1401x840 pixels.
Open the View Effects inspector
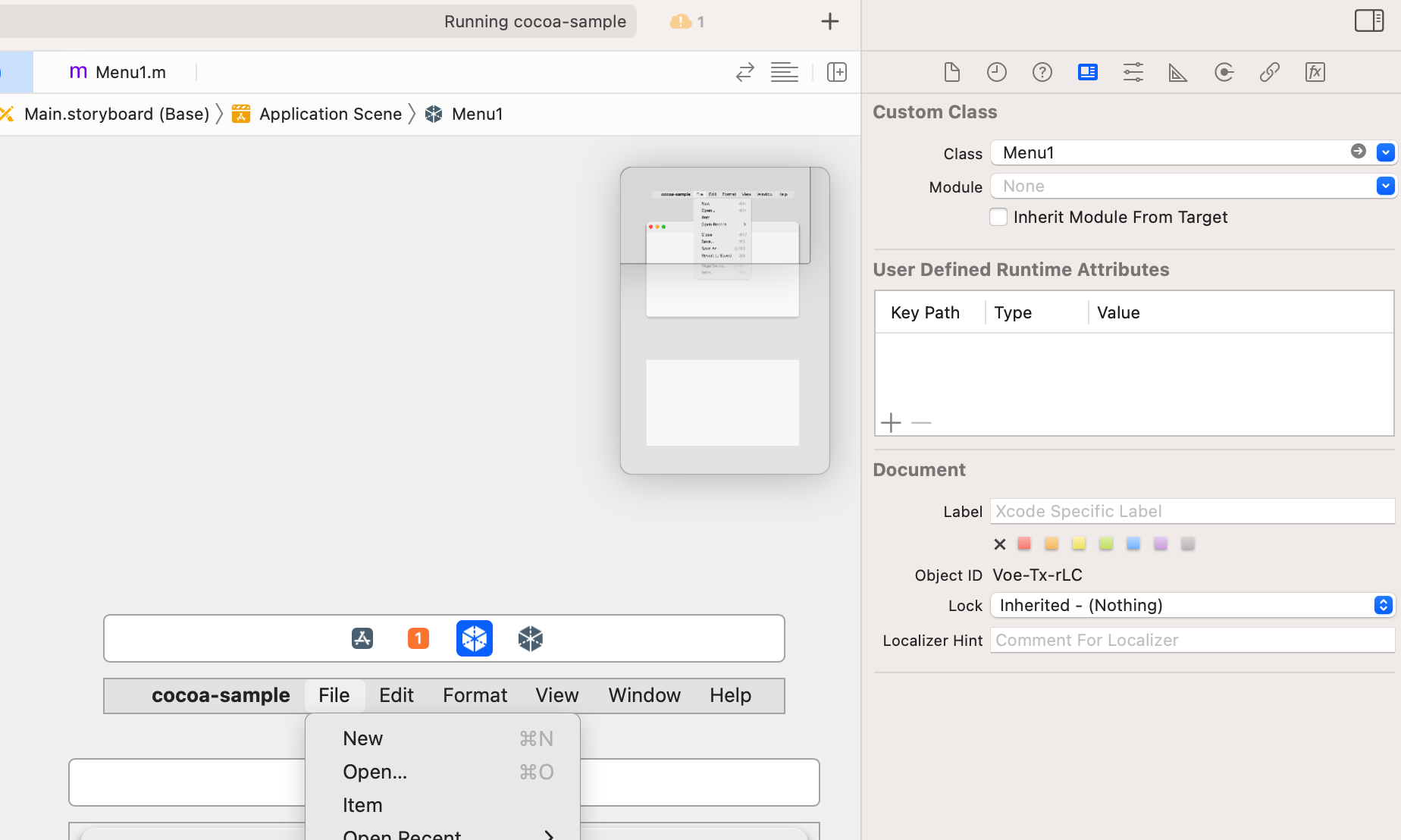(x=1315, y=72)
